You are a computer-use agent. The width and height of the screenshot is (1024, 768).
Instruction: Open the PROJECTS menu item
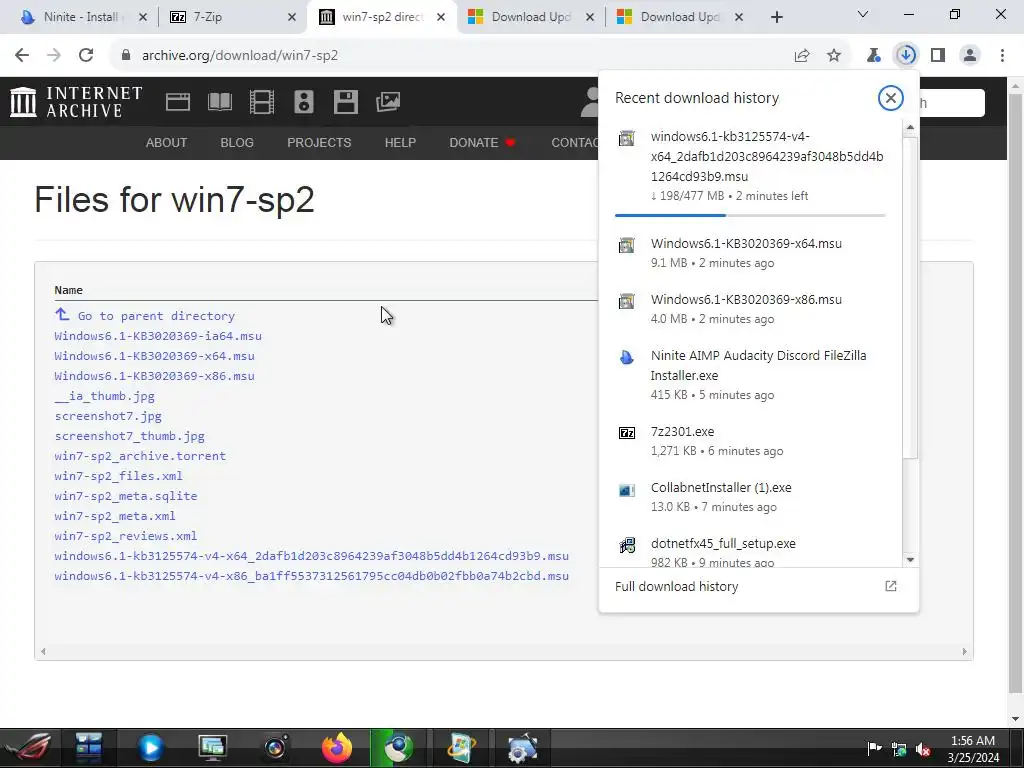[x=319, y=142]
